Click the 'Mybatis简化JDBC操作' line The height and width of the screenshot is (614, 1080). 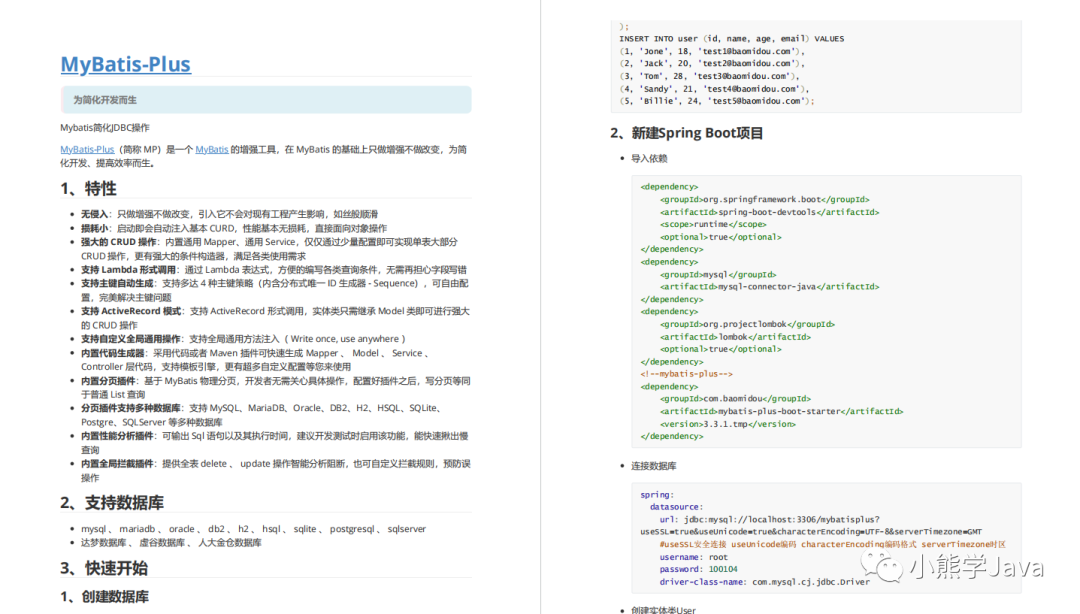105,127
